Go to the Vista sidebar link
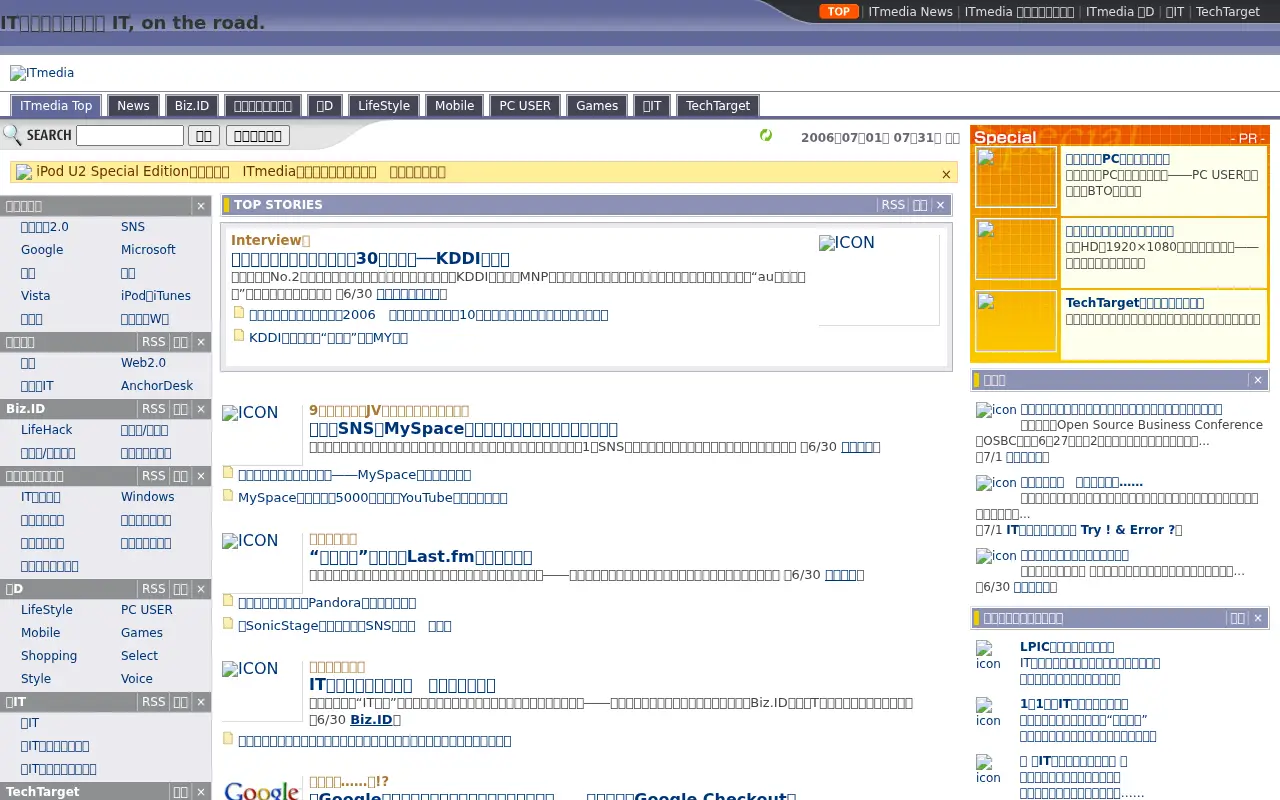This screenshot has height=800, width=1280. [36, 296]
